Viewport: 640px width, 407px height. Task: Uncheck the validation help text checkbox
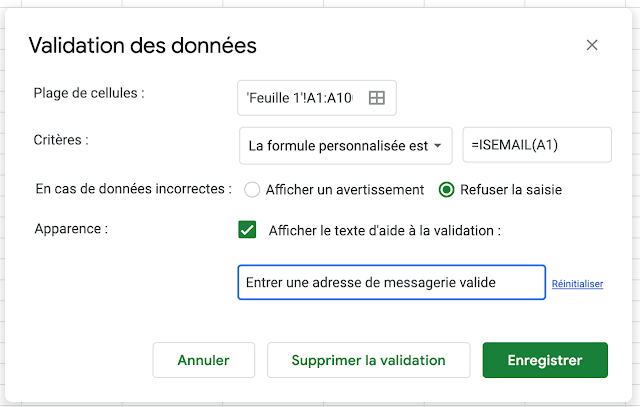click(x=247, y=230)
